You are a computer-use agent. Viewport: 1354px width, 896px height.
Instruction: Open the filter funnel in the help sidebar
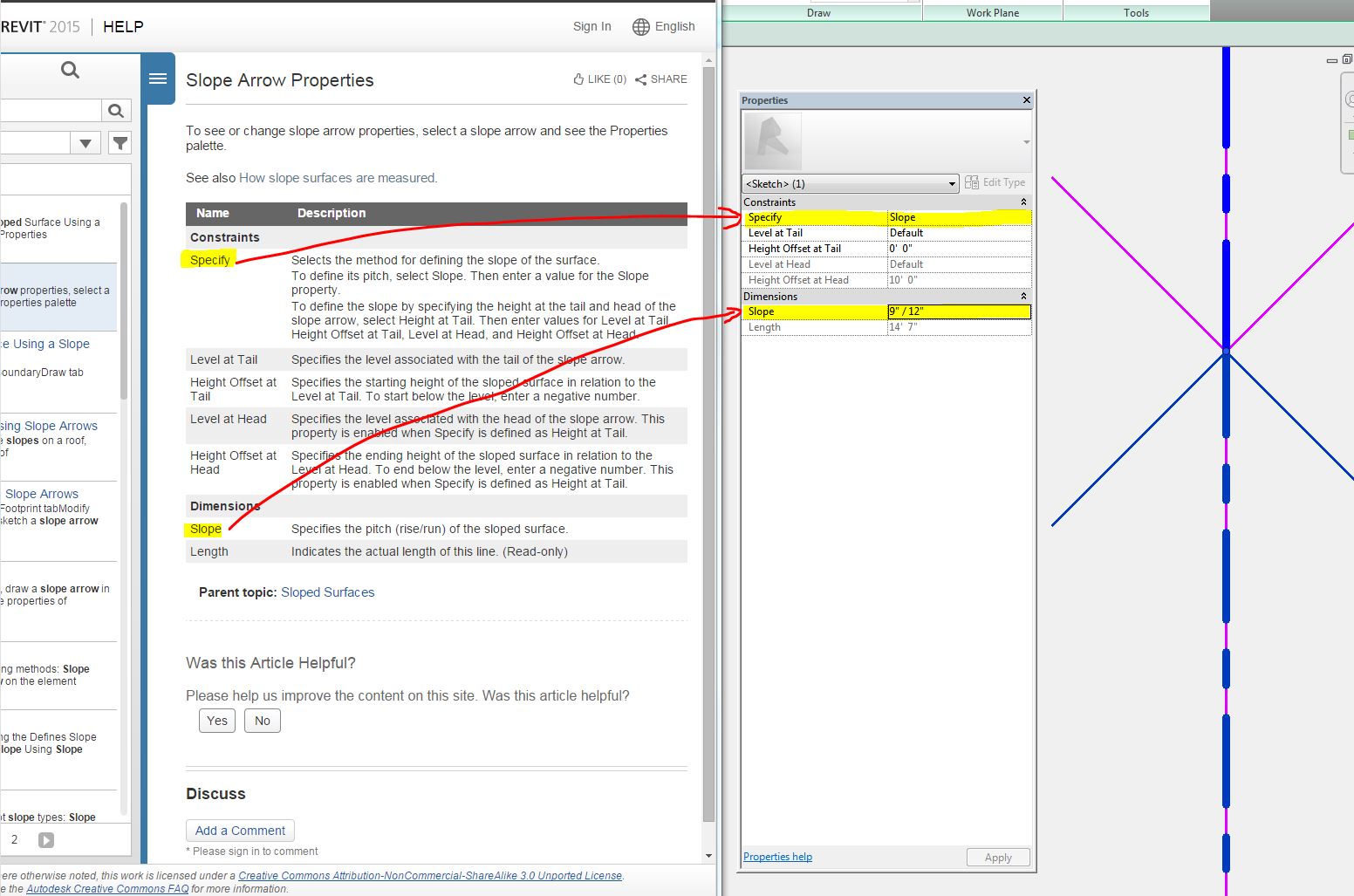[120, 142]
